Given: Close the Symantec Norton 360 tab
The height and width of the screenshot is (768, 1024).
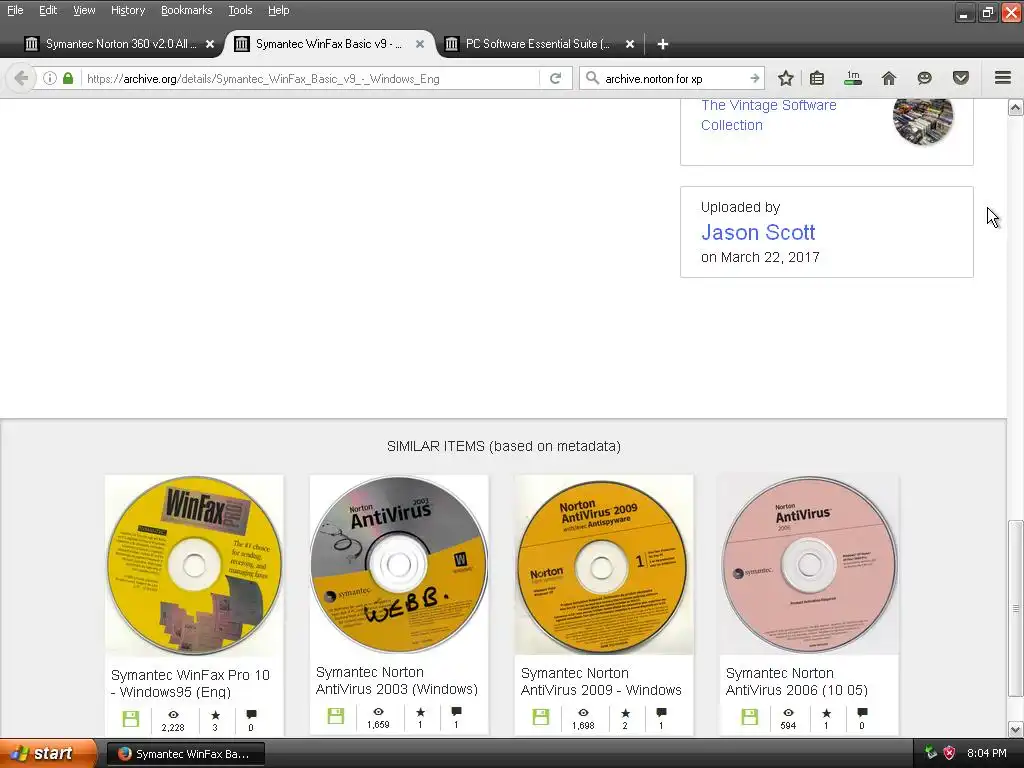Looking at the screenshot, I should coord(210,44).
